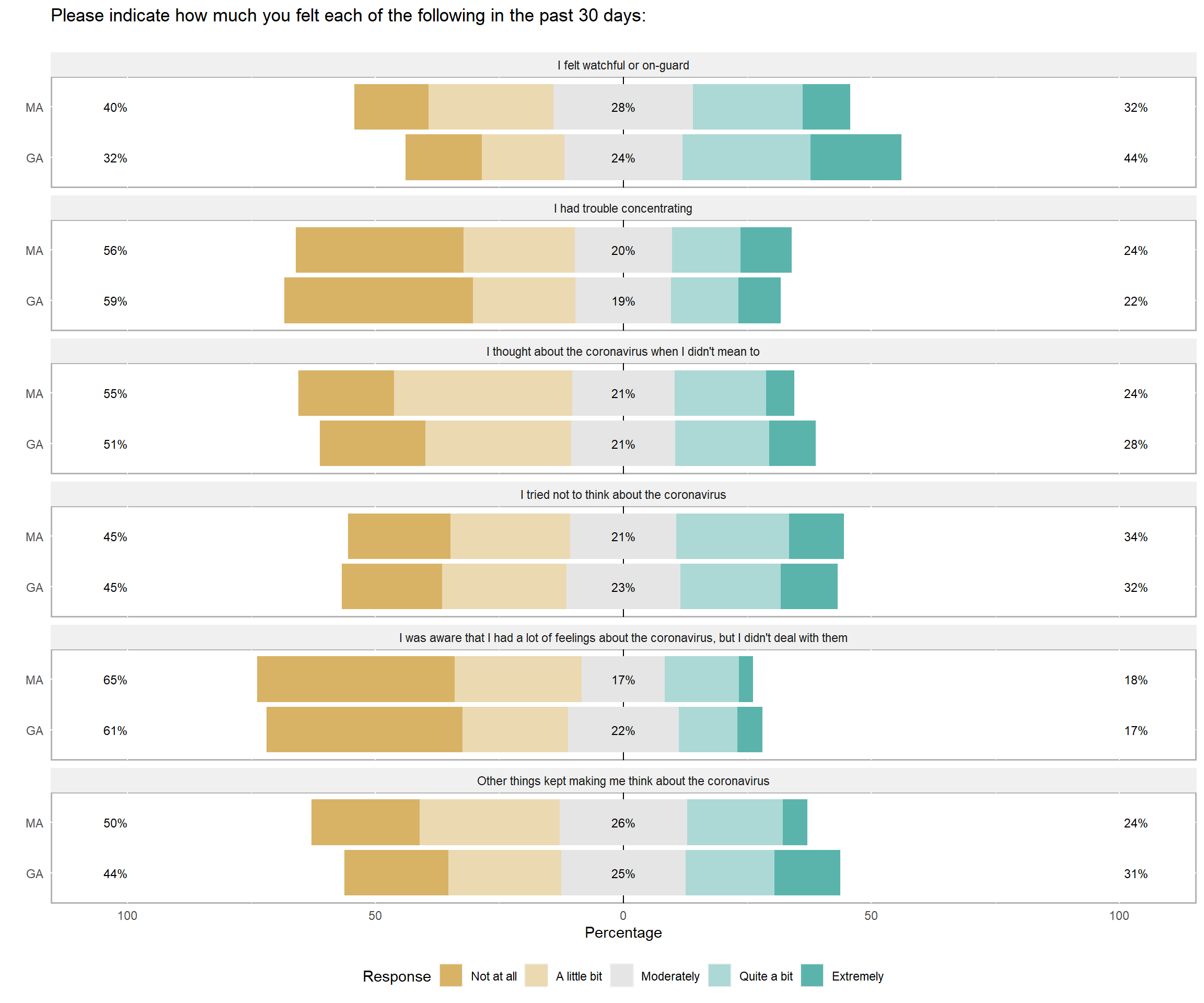Viewport: 1204px width, 1003px height.
Task: Pick the 'Extremely' teal legend swatch
Action: (x=812, y=975)
